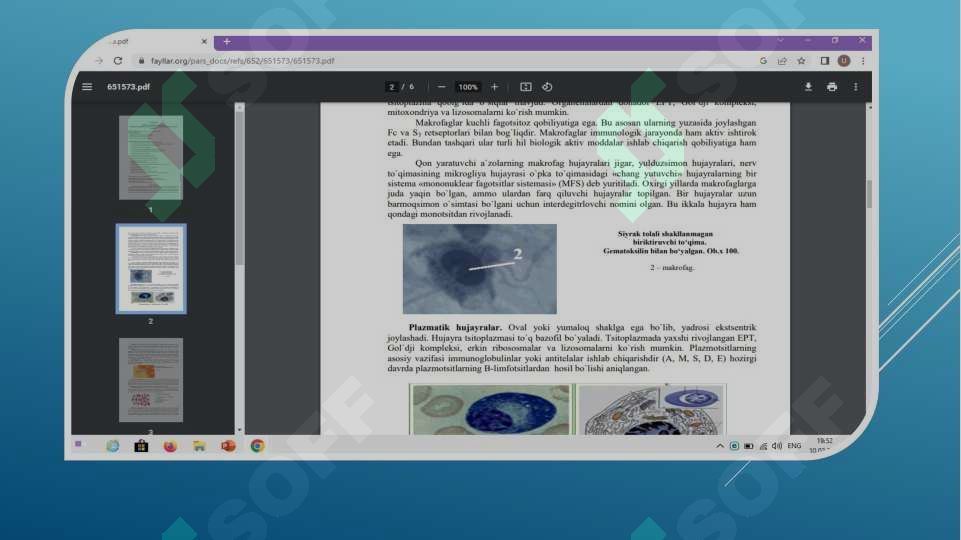Select page 1 thumbnail in sidebar

151,158
